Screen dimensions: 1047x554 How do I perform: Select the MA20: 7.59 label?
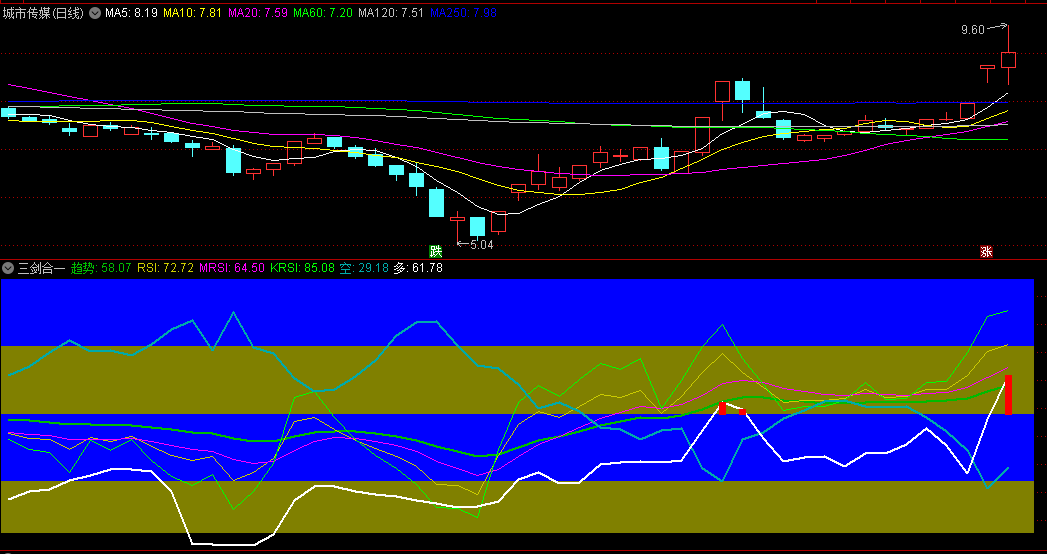(258, 13)
